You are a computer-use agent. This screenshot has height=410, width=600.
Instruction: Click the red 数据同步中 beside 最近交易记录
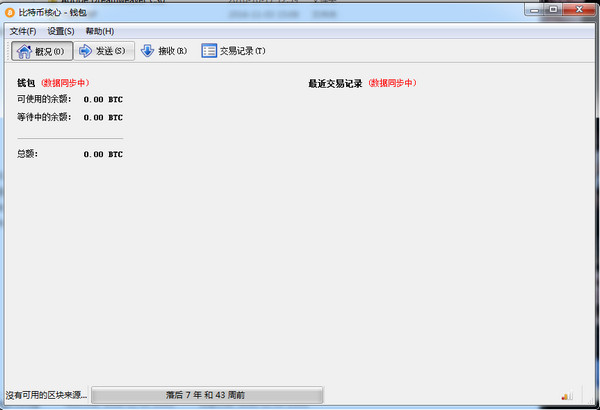pos(393,83)
